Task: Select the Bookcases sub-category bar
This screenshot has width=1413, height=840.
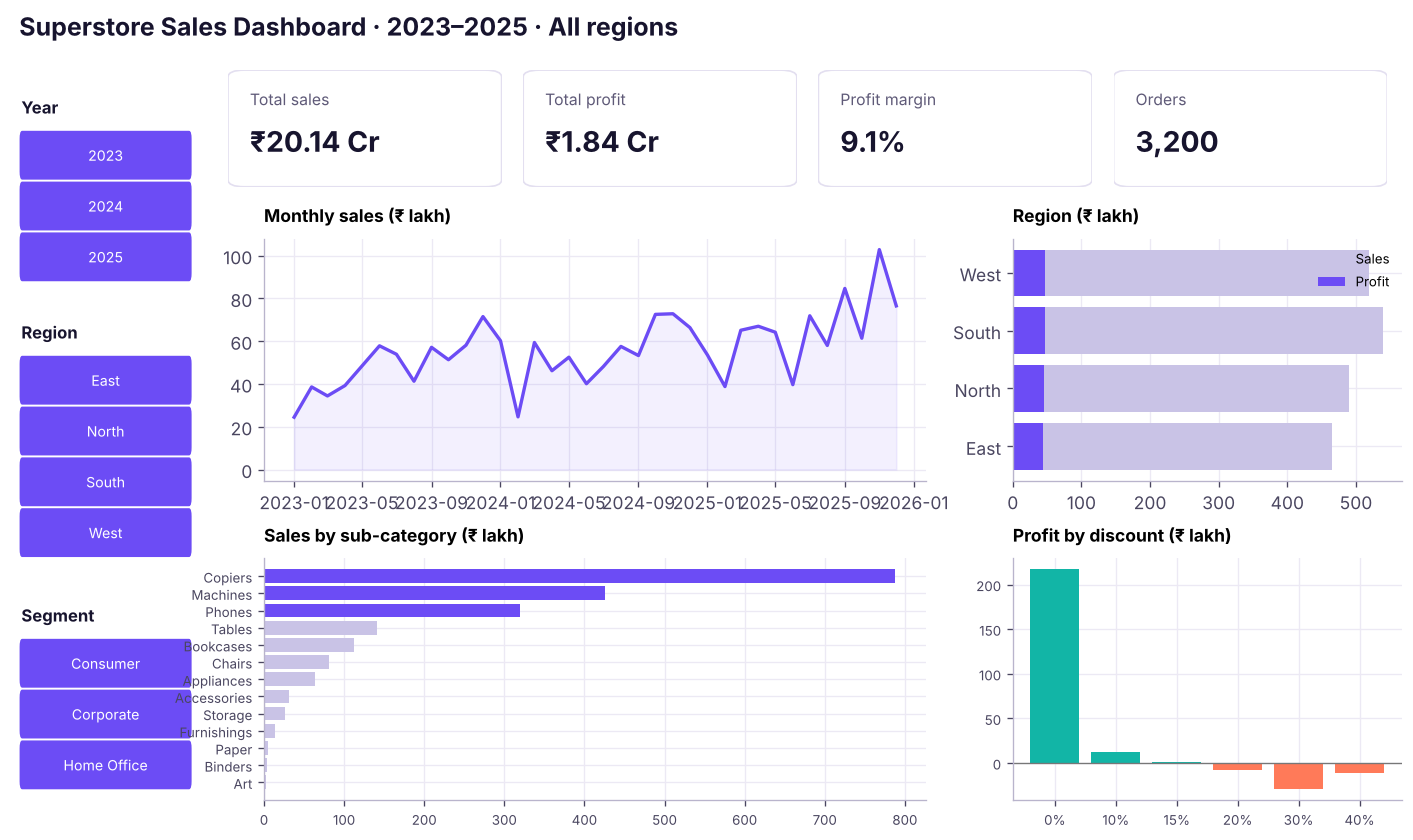Action: pyautogui.click(x=309, y=645)
